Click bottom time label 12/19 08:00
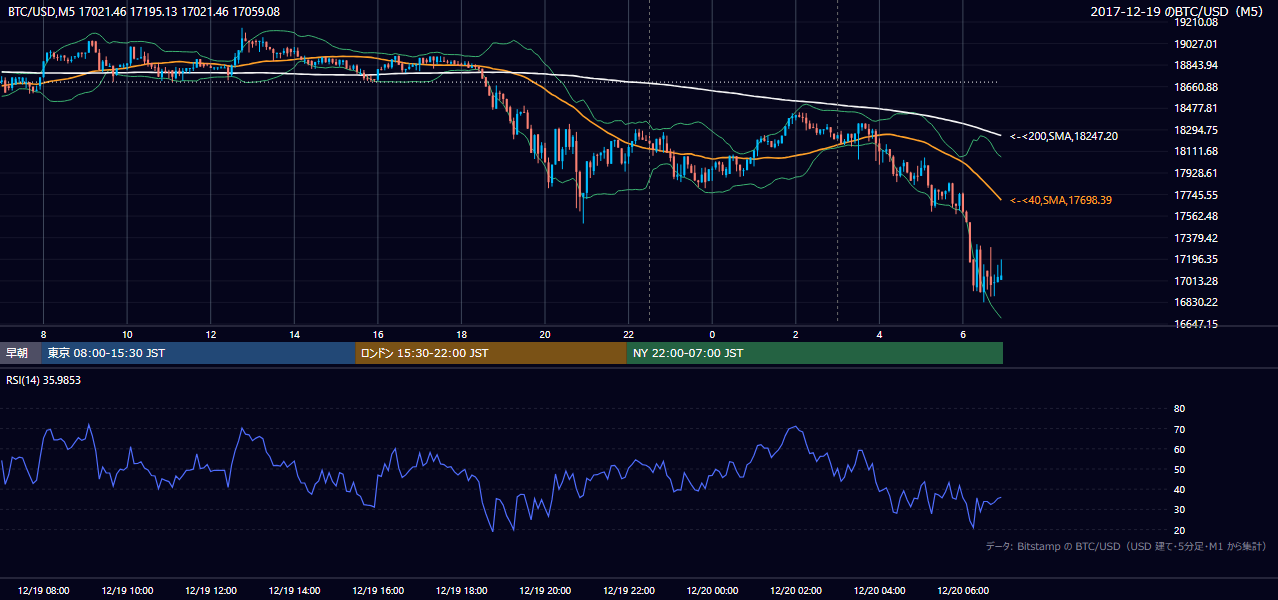Image resolution: width=1278 pixels, height=600 pixels. [x=43, y=591]
